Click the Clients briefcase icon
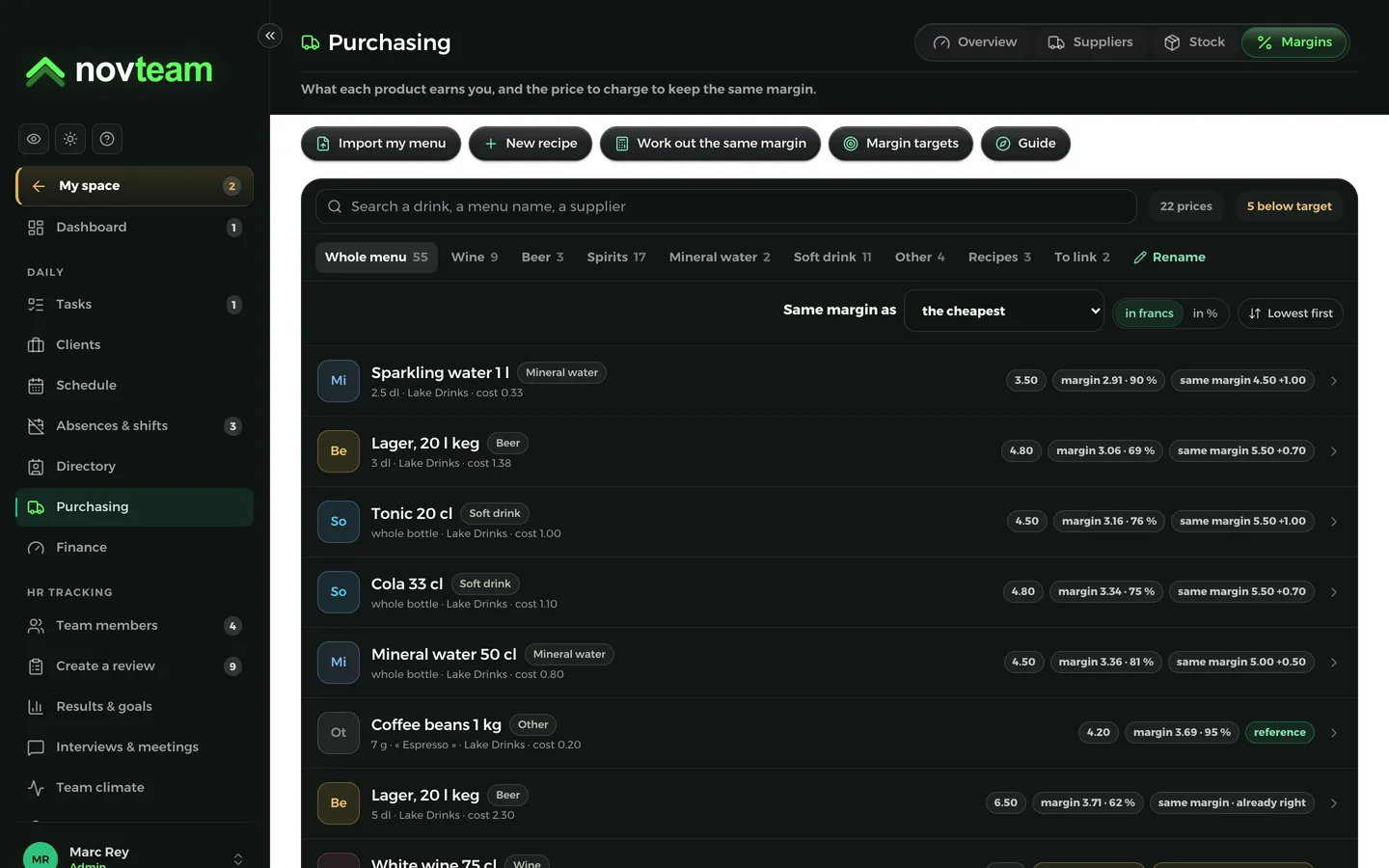The width and height of the screenshot is (1389, 868). [x=36, y=345]
